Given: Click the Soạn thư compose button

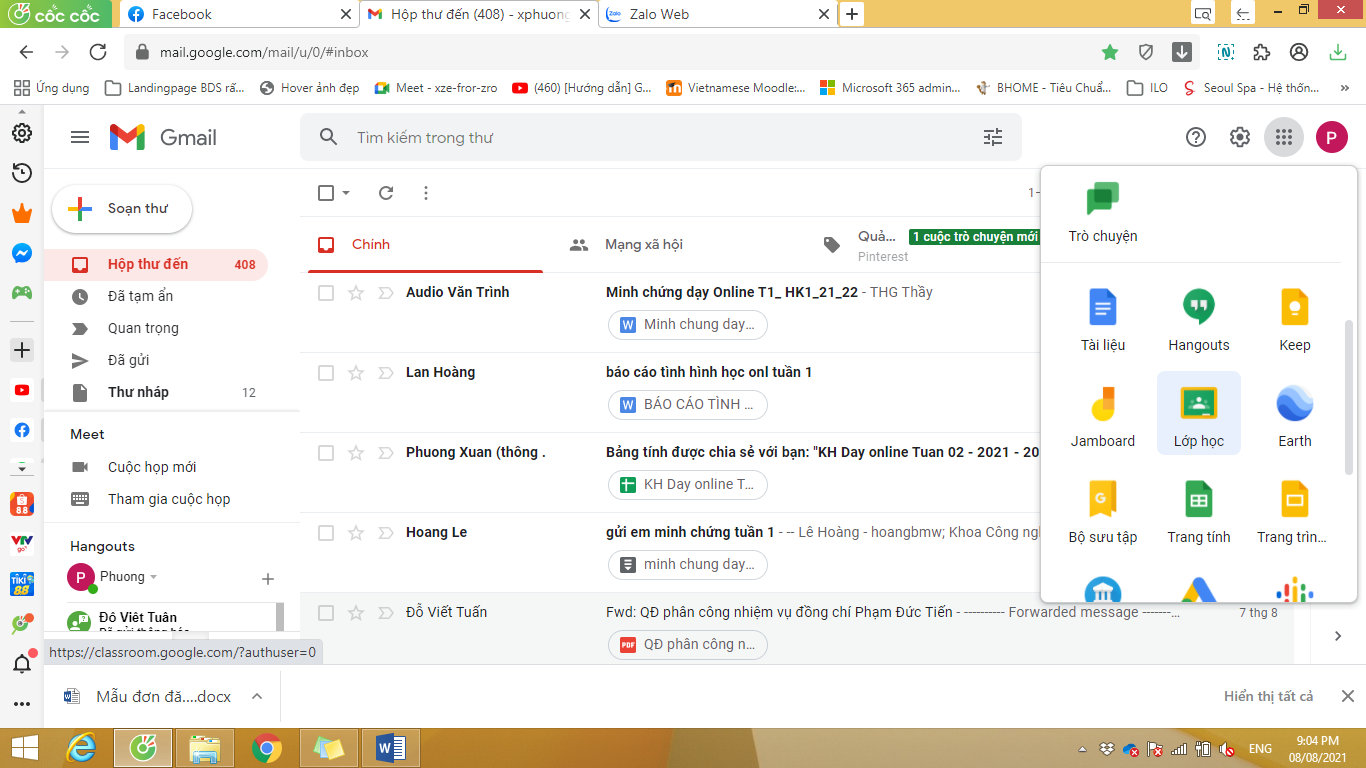Looking at the screenshot, I should tap(122, 209).
